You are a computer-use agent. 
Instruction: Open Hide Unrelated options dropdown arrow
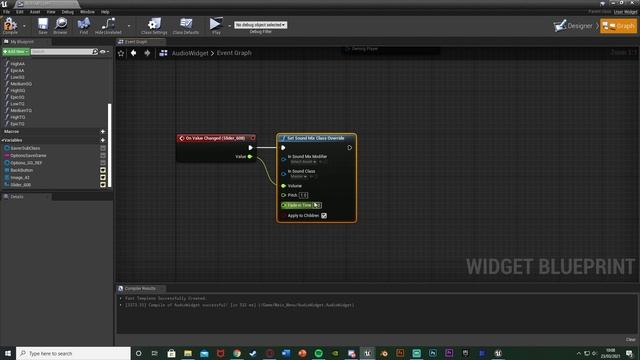coord(129,26)
